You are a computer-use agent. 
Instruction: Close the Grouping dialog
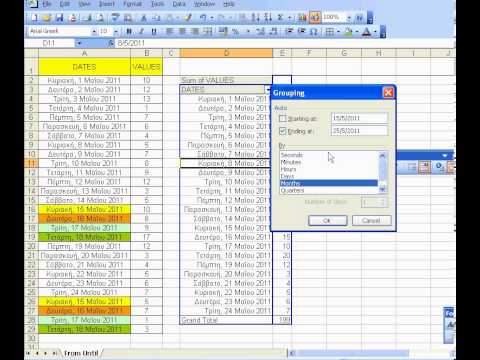[x=388, y=93]
